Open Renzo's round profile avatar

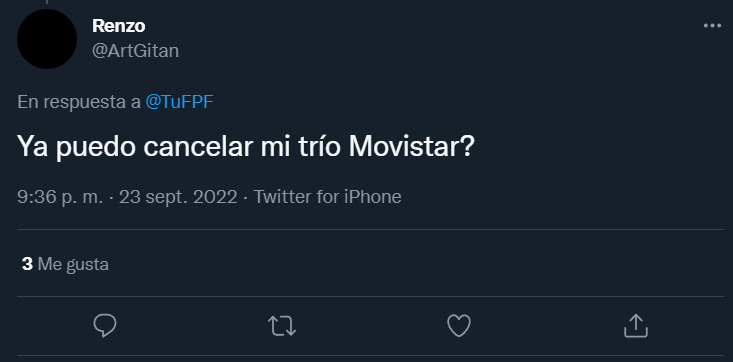pos(47,39)
